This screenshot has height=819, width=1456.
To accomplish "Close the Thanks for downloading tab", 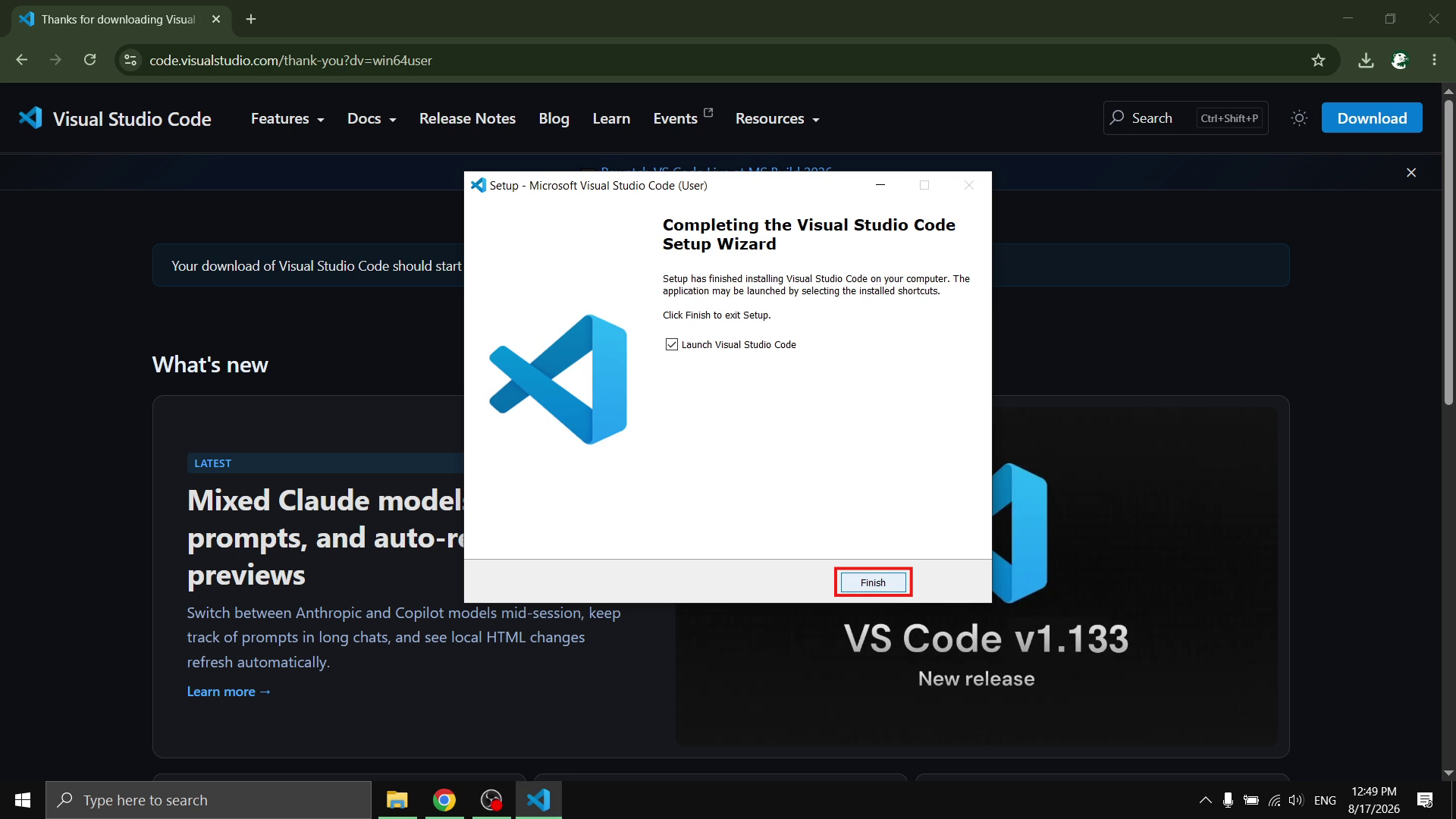I will tap(216, 19).
